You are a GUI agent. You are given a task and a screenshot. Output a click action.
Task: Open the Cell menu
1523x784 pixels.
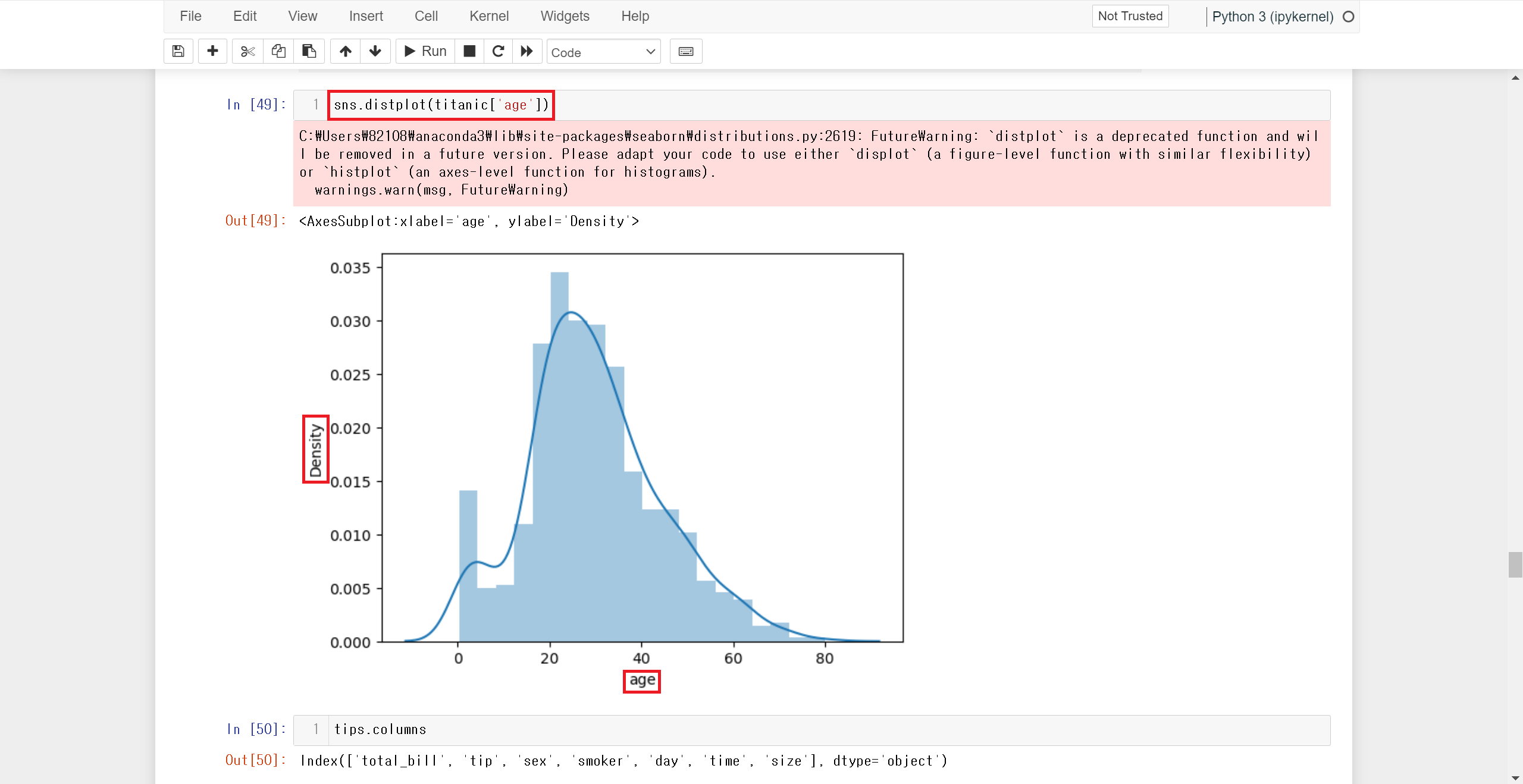point(426,16)
